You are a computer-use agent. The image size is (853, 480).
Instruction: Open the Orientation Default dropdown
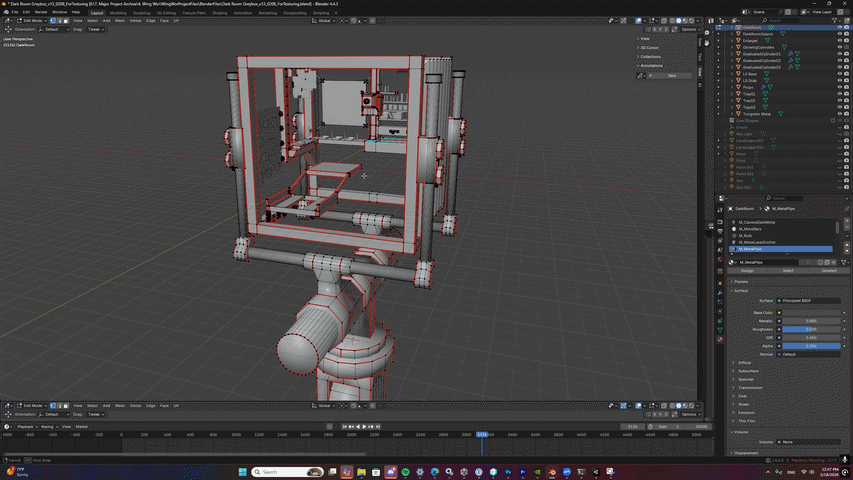[52, 29]
